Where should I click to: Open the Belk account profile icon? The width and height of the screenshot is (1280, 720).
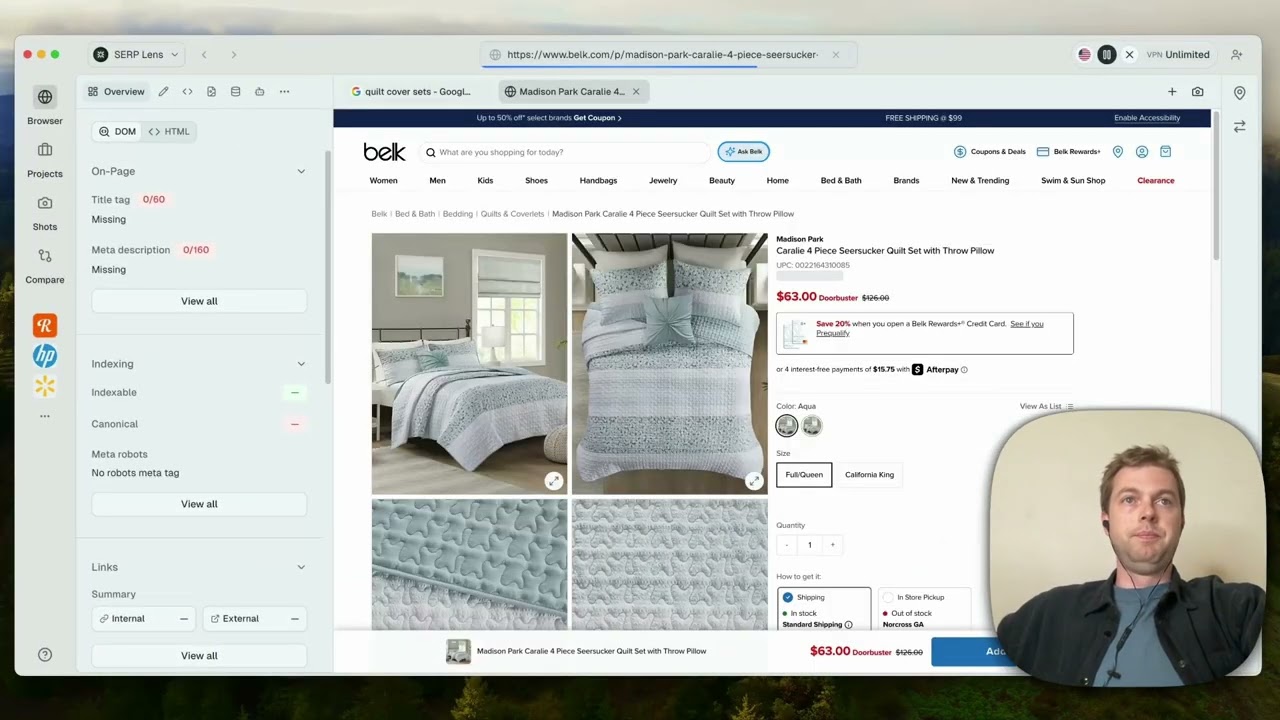1141,152
